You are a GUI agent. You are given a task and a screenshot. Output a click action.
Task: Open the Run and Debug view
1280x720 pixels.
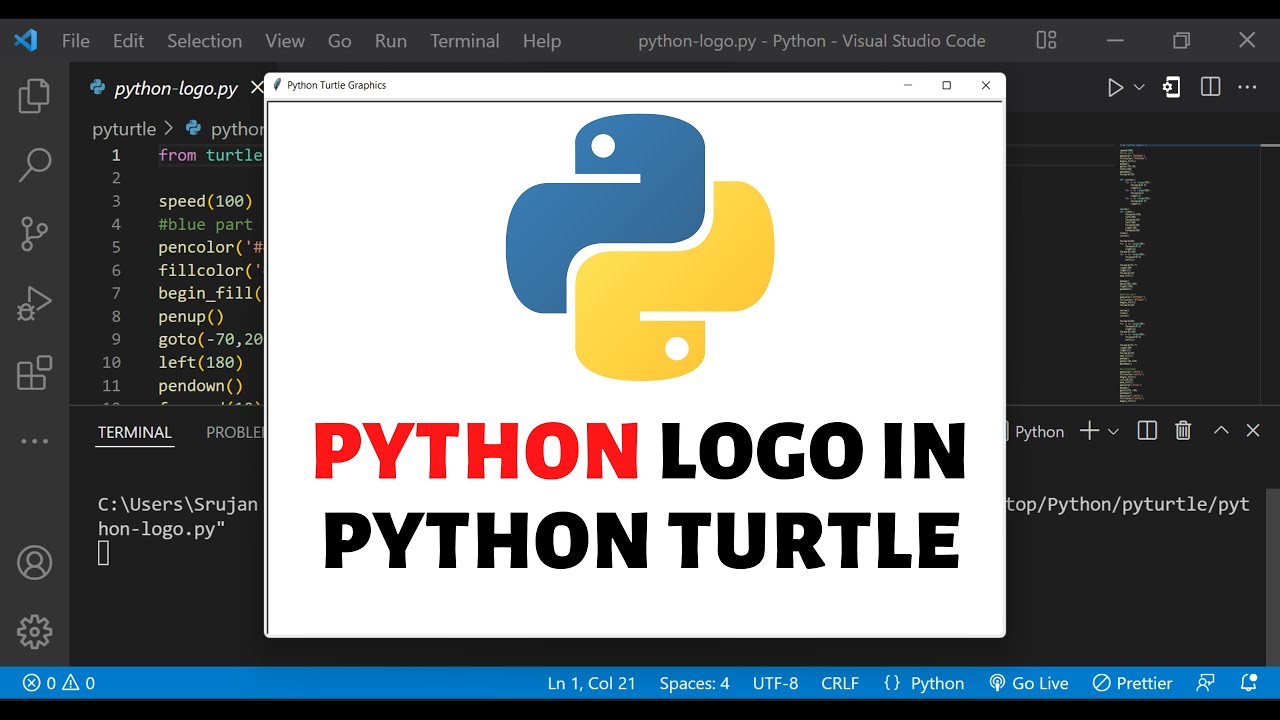coord(34,303)
